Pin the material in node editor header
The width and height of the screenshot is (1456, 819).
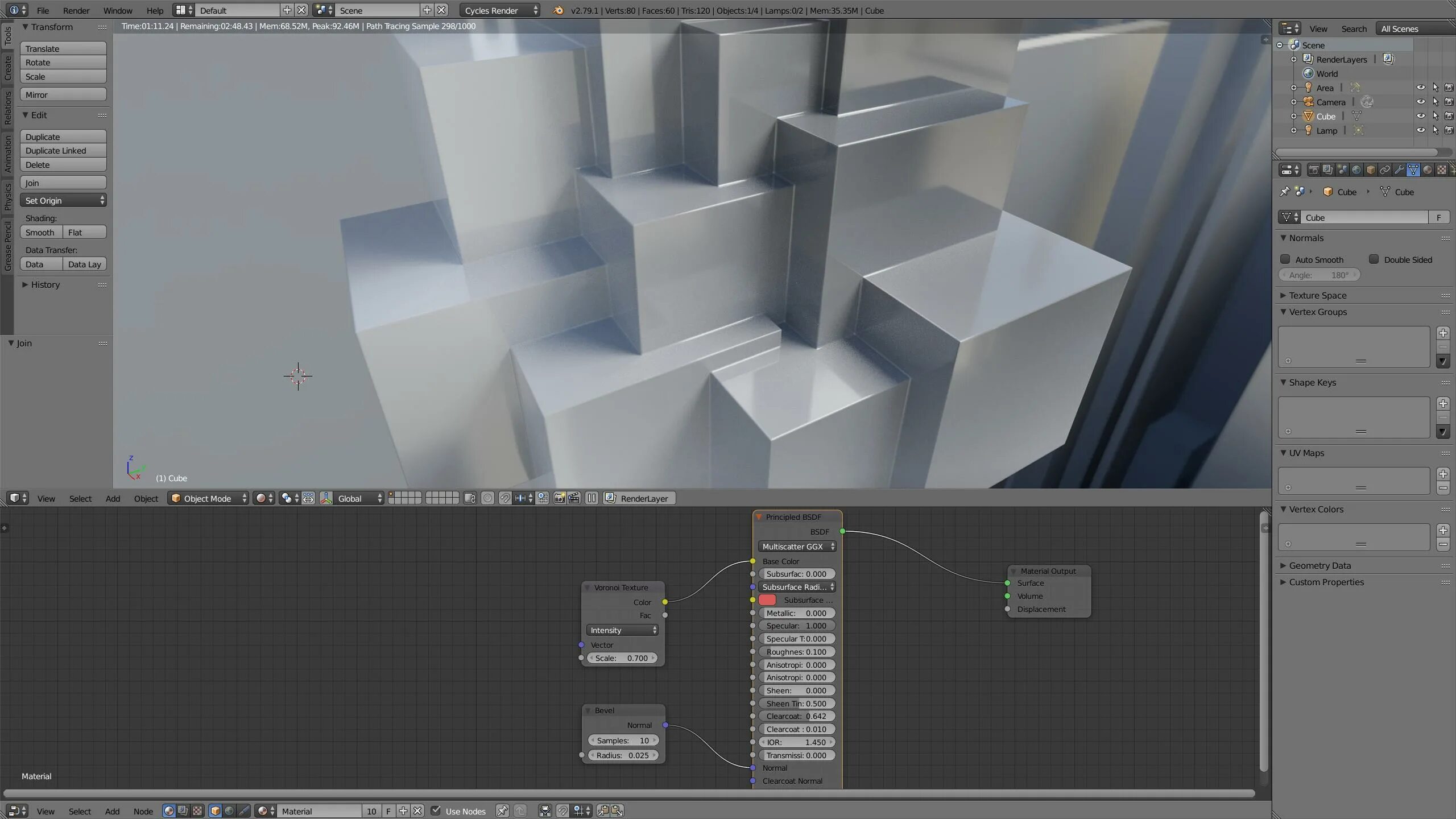tap(502, 810)
